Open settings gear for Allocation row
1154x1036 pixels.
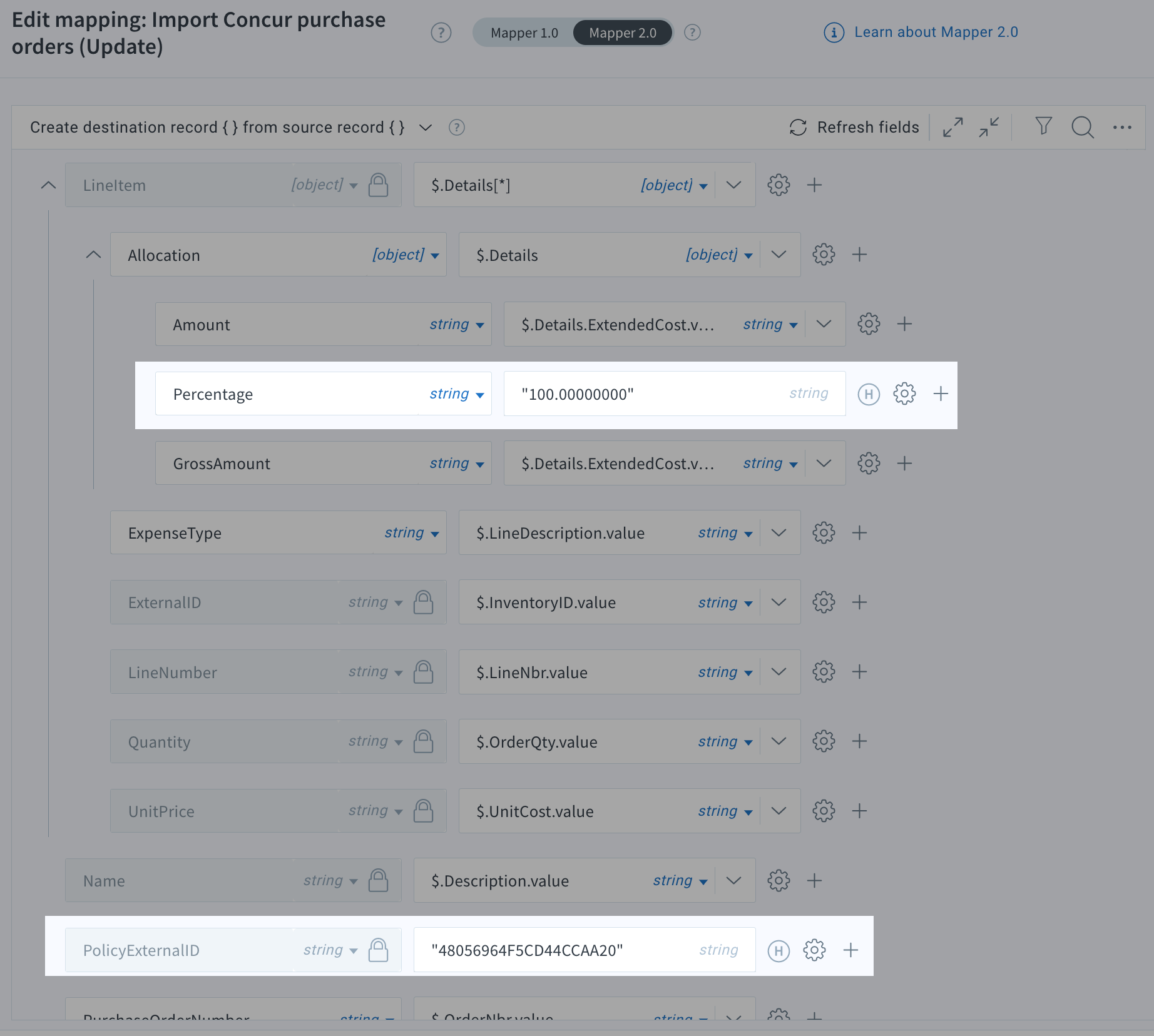coord(824,255)
